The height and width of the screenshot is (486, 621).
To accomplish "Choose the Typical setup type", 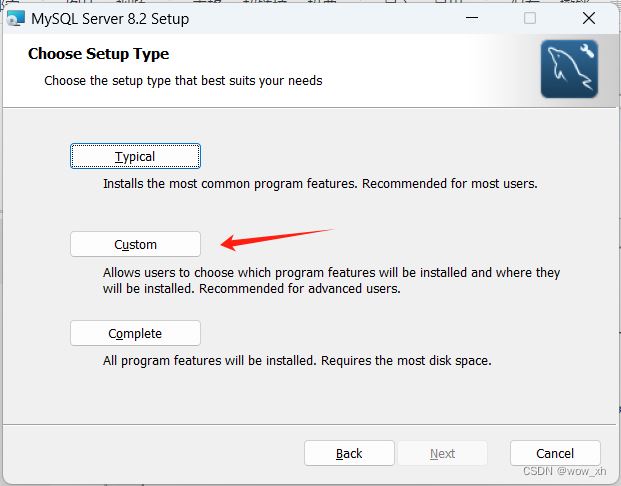I will [135, 156].
